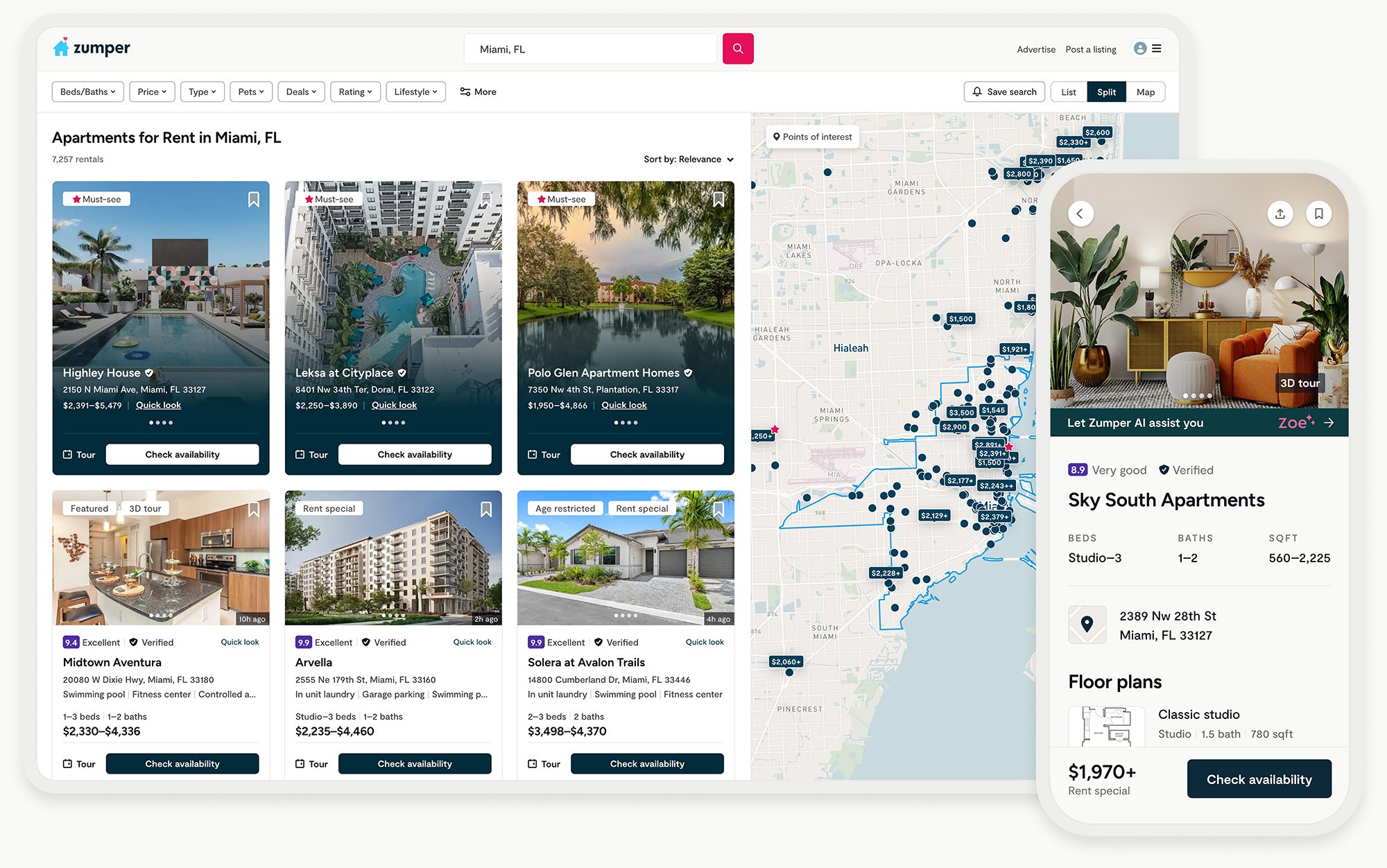Select the $1,921+ map price pin
The height and width of the screenshot is (868, 1387).
(1014, 349)
